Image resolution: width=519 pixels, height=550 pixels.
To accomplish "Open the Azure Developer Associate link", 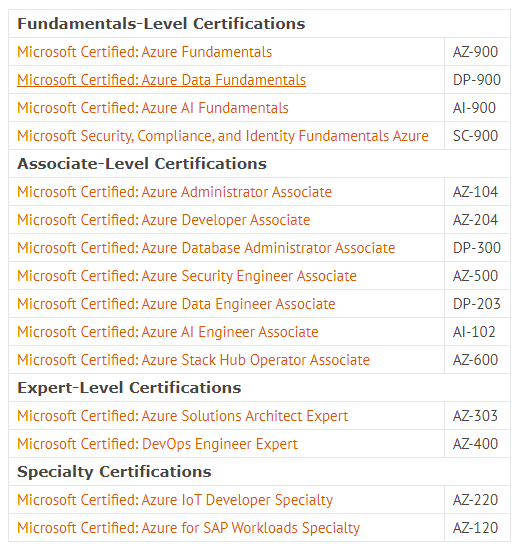I will point(163,220).
